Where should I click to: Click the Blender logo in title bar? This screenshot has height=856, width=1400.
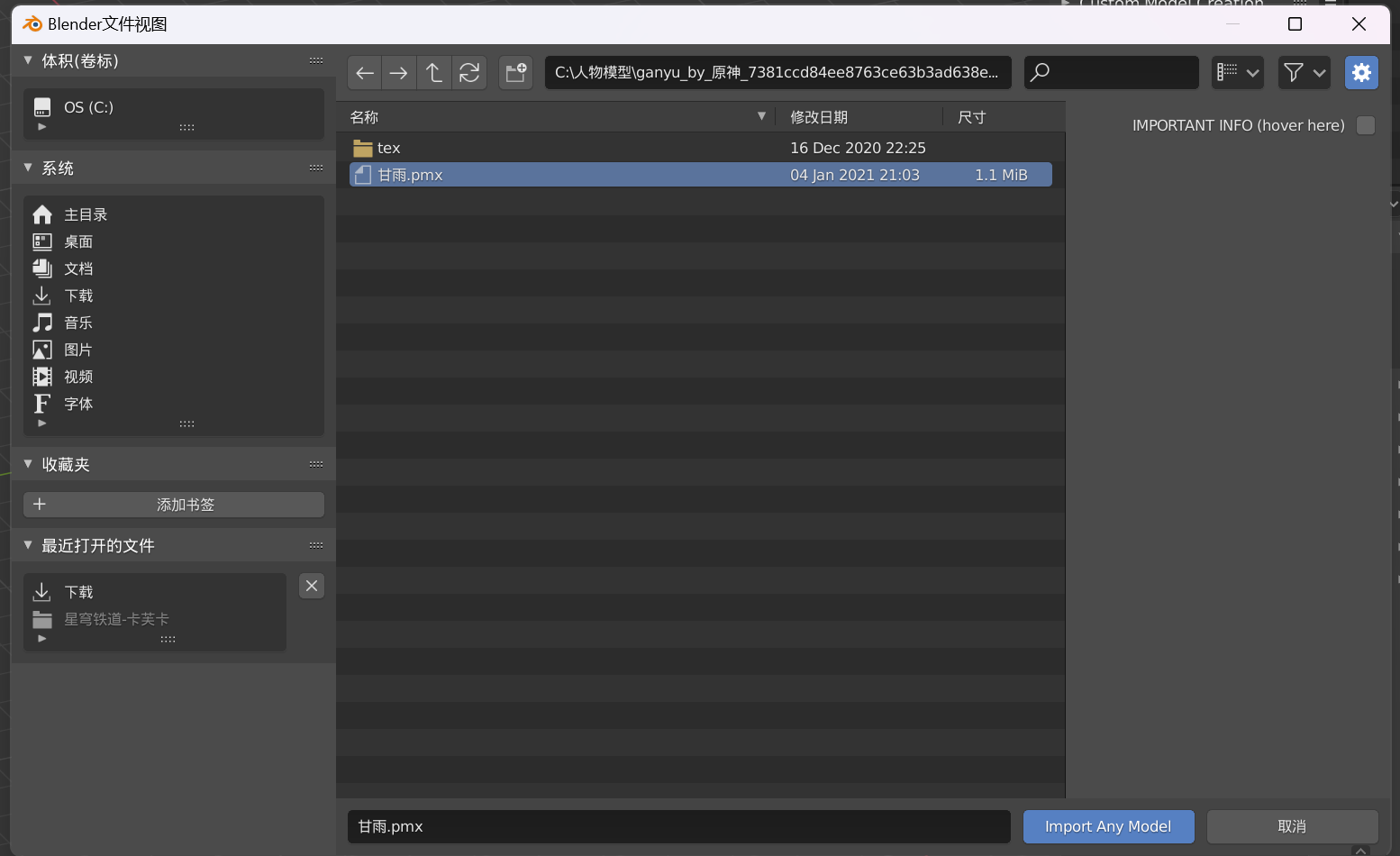point(32,23)
